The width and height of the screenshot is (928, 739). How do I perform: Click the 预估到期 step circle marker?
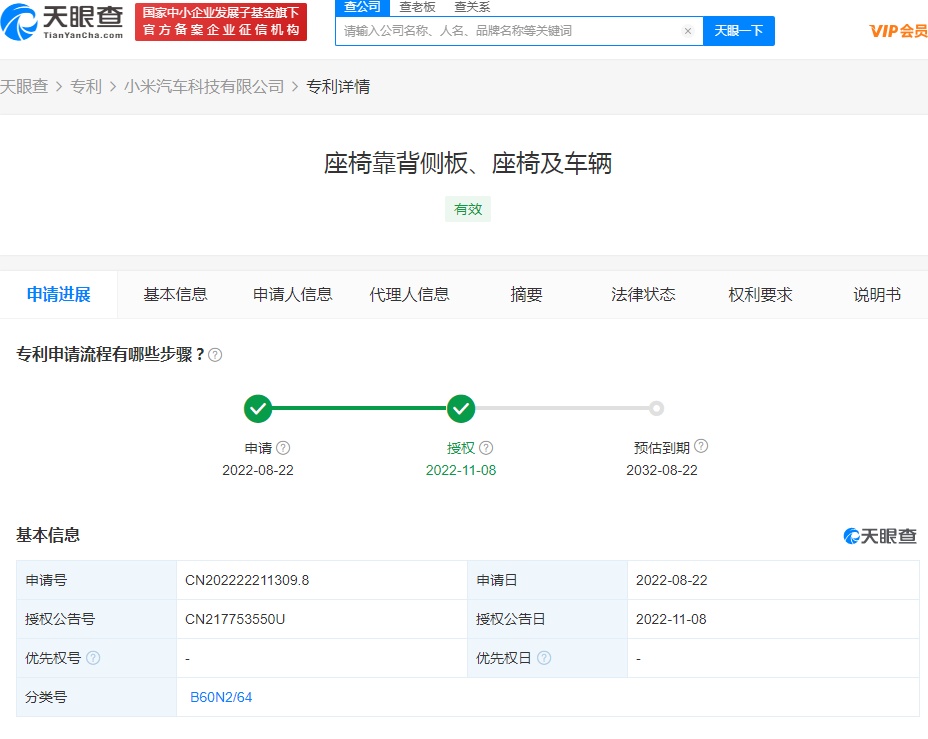[x=656, y=408]
